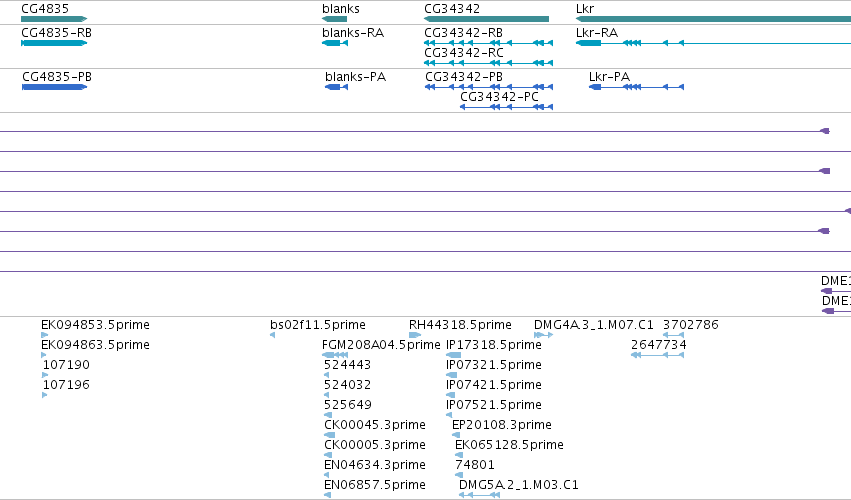The height and width of the screenshot is (500, 851).
Task: Select EST CK00005.3prime
Action: pos(375,445)
